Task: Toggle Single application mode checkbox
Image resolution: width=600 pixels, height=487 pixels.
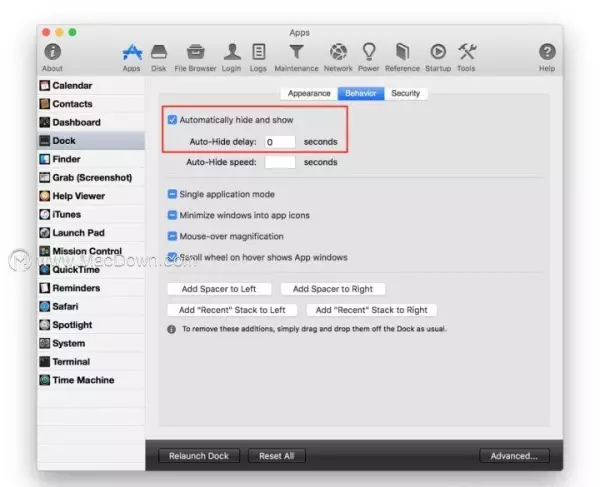Action: coord(172,194)
